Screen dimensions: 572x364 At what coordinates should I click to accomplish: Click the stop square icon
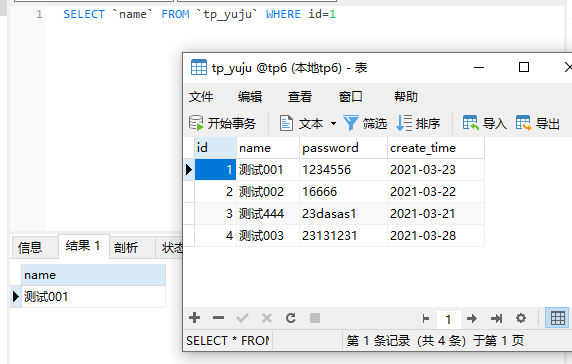[x=315, y=318]
